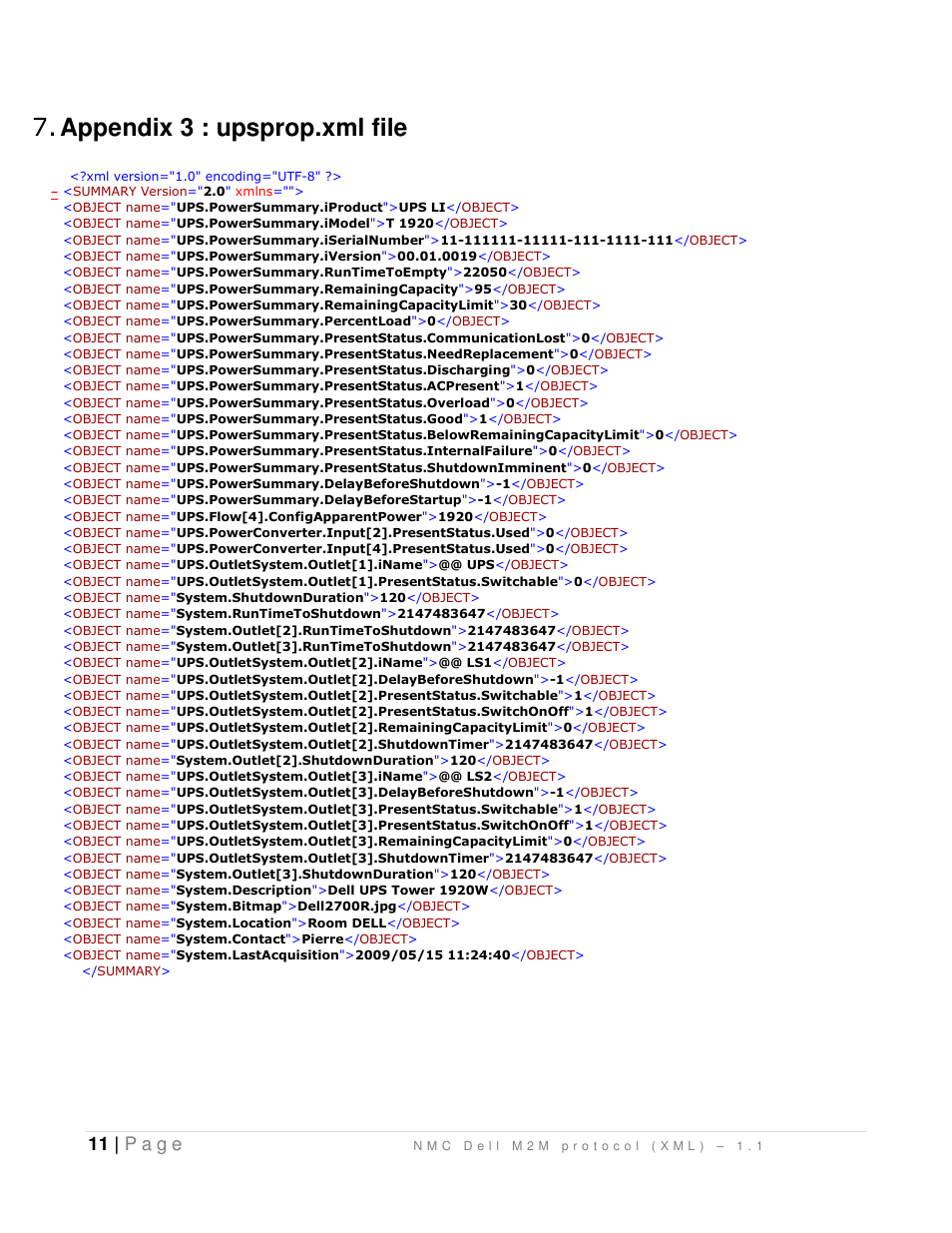Click the Outlet[2].DelayBeforeShutdown line

(351, 680)
